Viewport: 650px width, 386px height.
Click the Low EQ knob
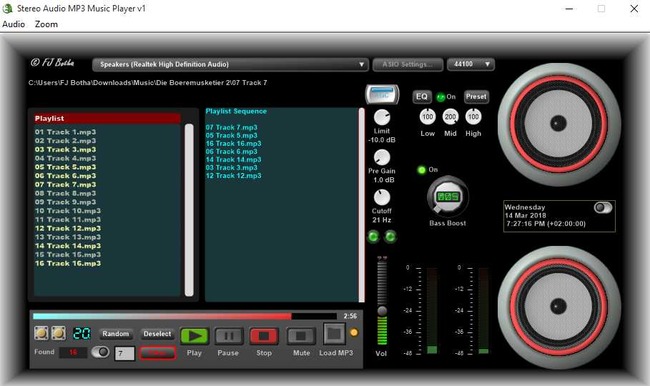click(427, 117)
